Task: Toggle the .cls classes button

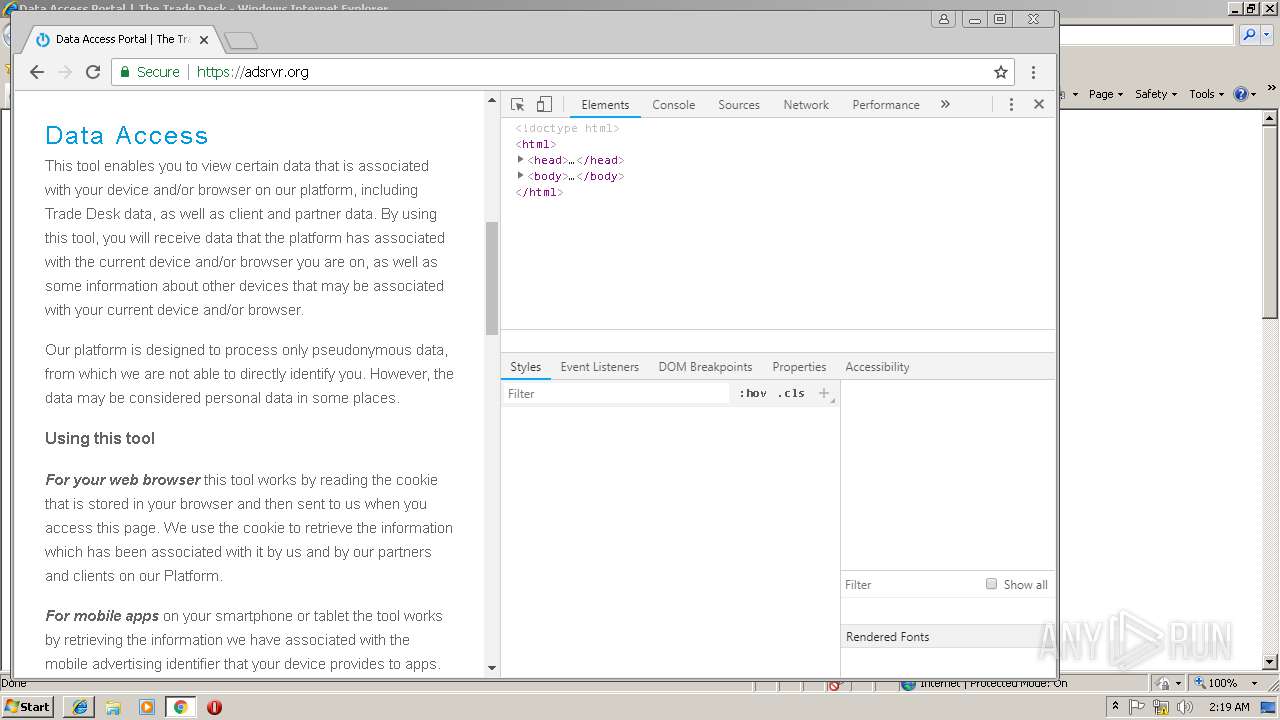Action: 791,394
